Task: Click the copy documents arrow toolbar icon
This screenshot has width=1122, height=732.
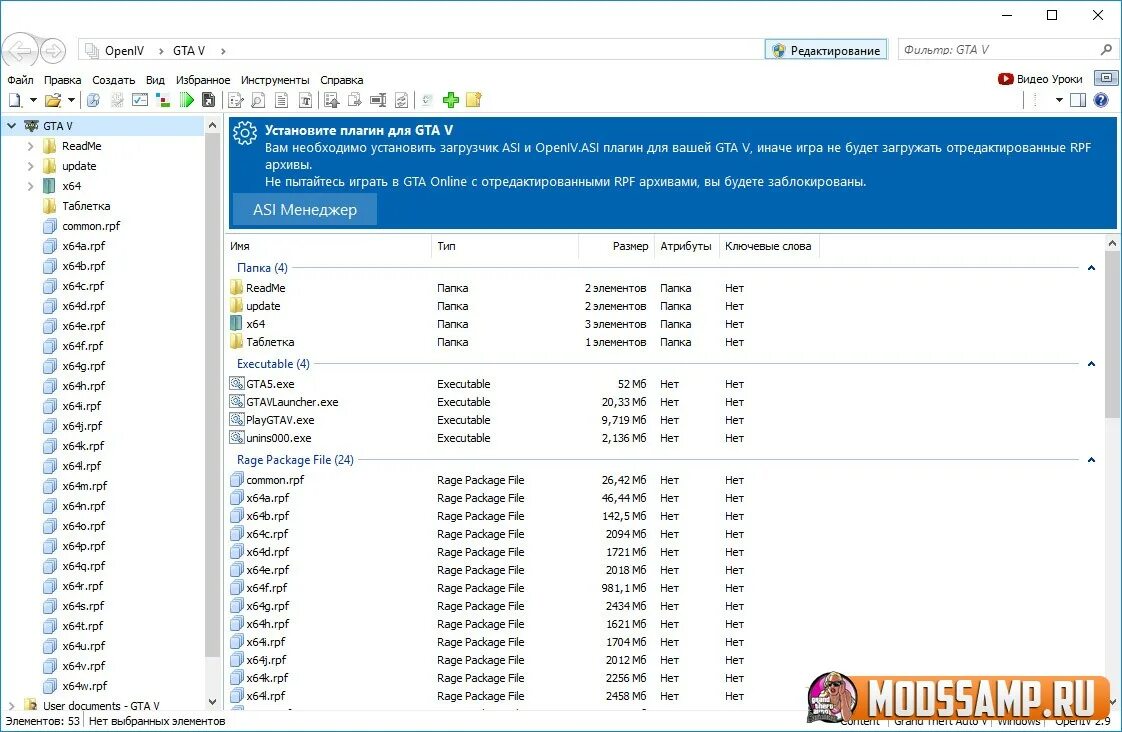Action: pos(354,100)
